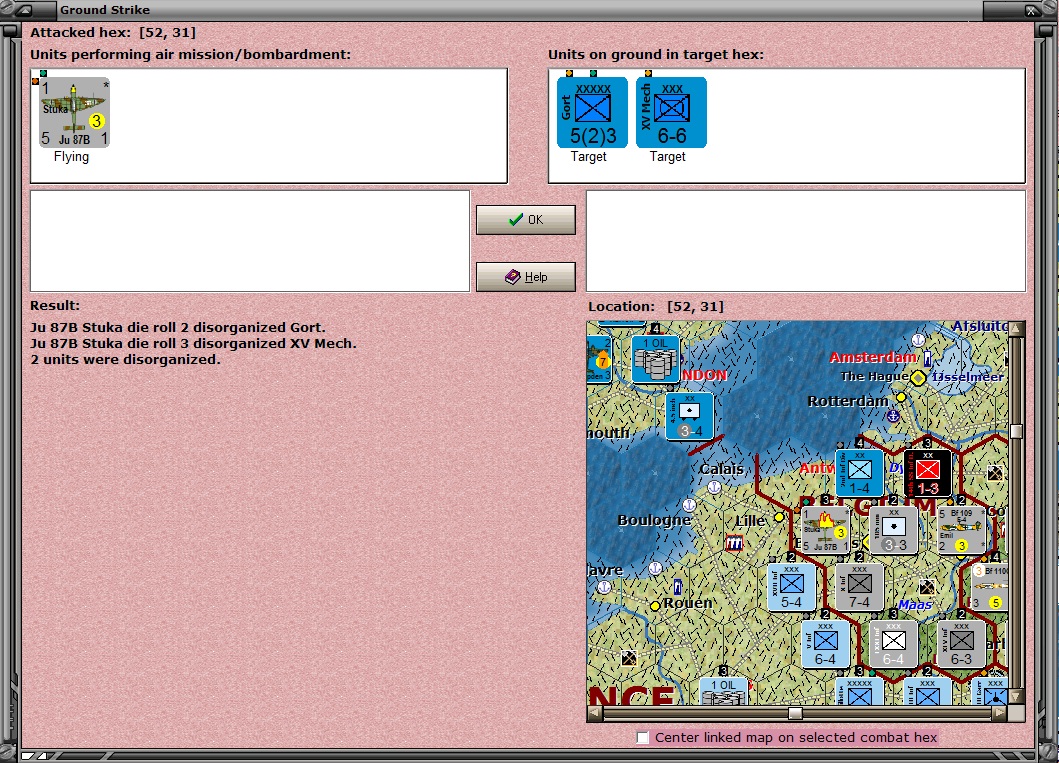Select the XV Mech 6-6 target unit
The height and width of the screenshot is (763, 1059).
point(671,112)
